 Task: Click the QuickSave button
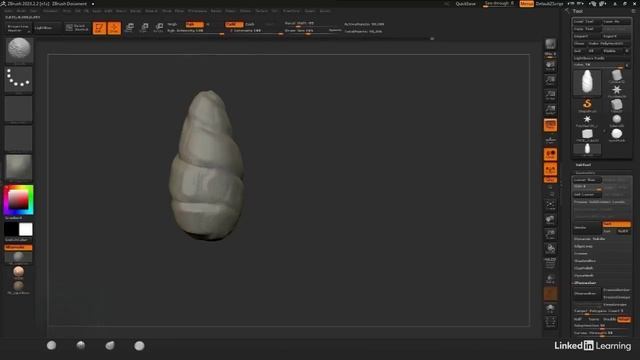465,4
